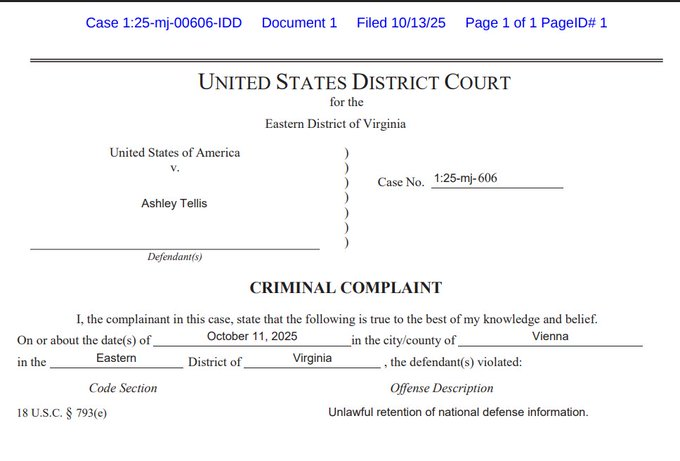The width and height of the screenshot is (680, 461).
Task: Click the 18 U.S.C. § 793(e) code text
Action: click(x=62, y=413)
